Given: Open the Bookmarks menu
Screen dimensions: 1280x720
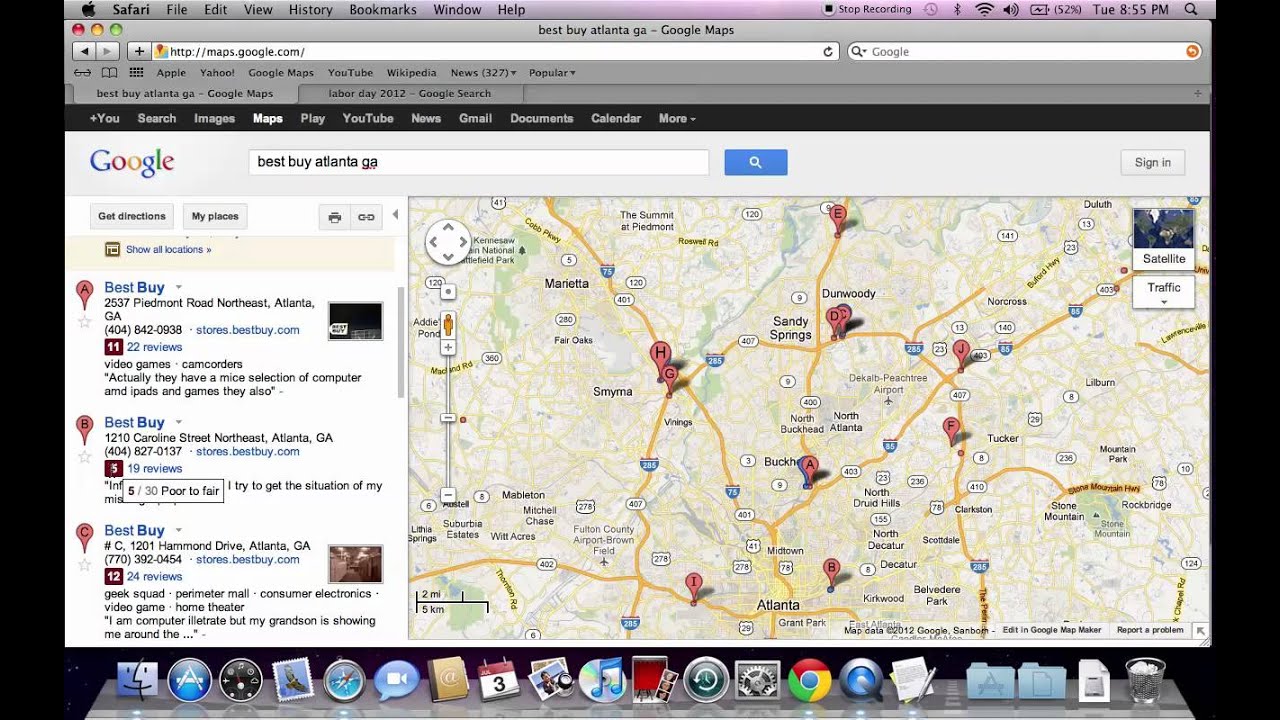Looking at the screenshot, I should click(383, 9).
